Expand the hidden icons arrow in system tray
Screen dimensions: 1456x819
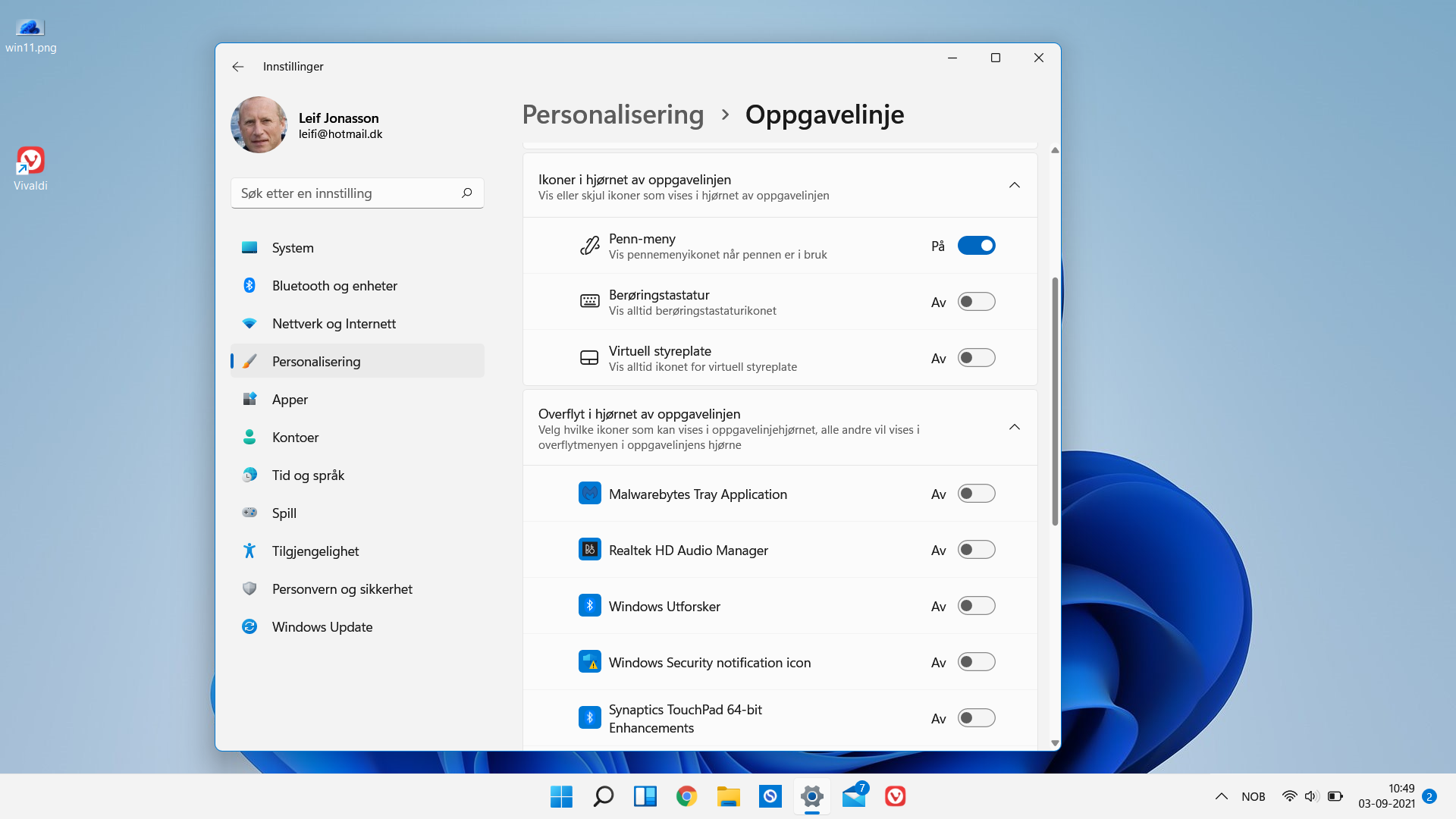pos(1222,796)
